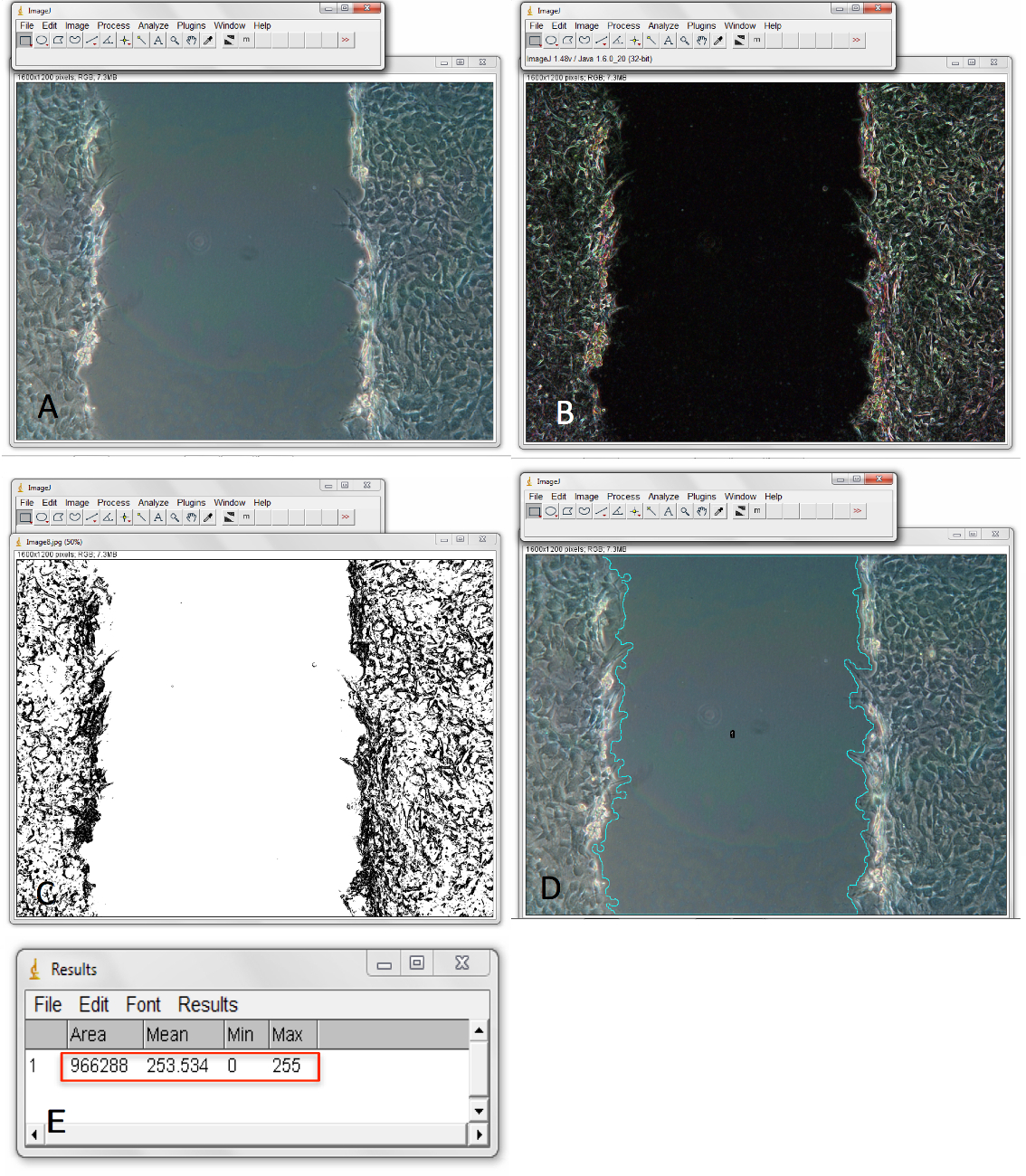The width and height of the screenshot is (1026, 1176).
Task: Select Color picker in panel A ImageJ toolbar
Action: 208,40
